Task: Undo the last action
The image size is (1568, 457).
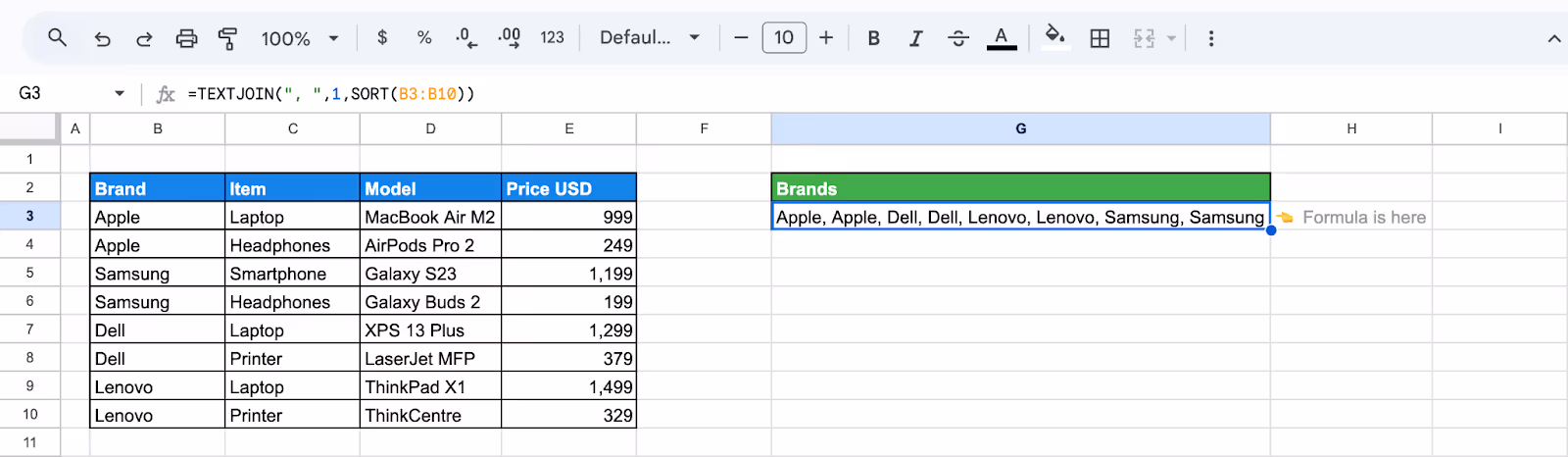Action: pyautogui.click(x=102, y=38)
